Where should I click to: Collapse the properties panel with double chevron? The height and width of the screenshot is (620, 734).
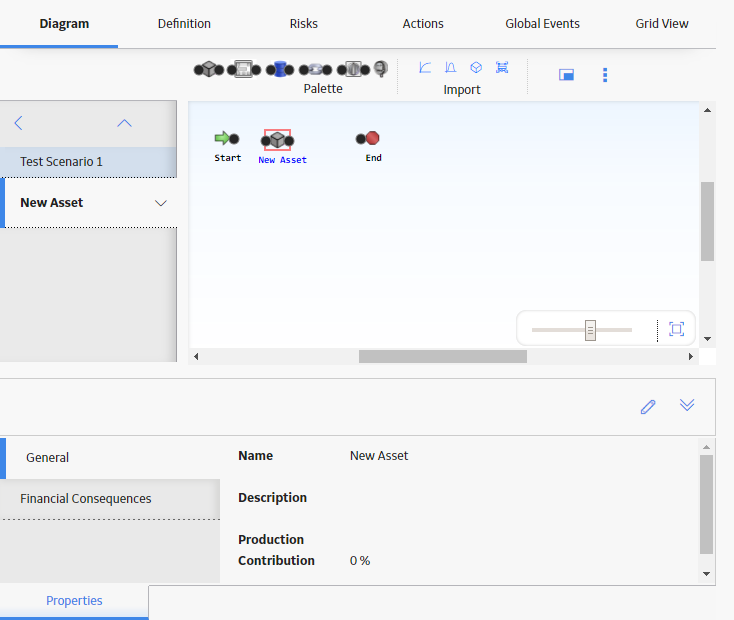point(687,405)
